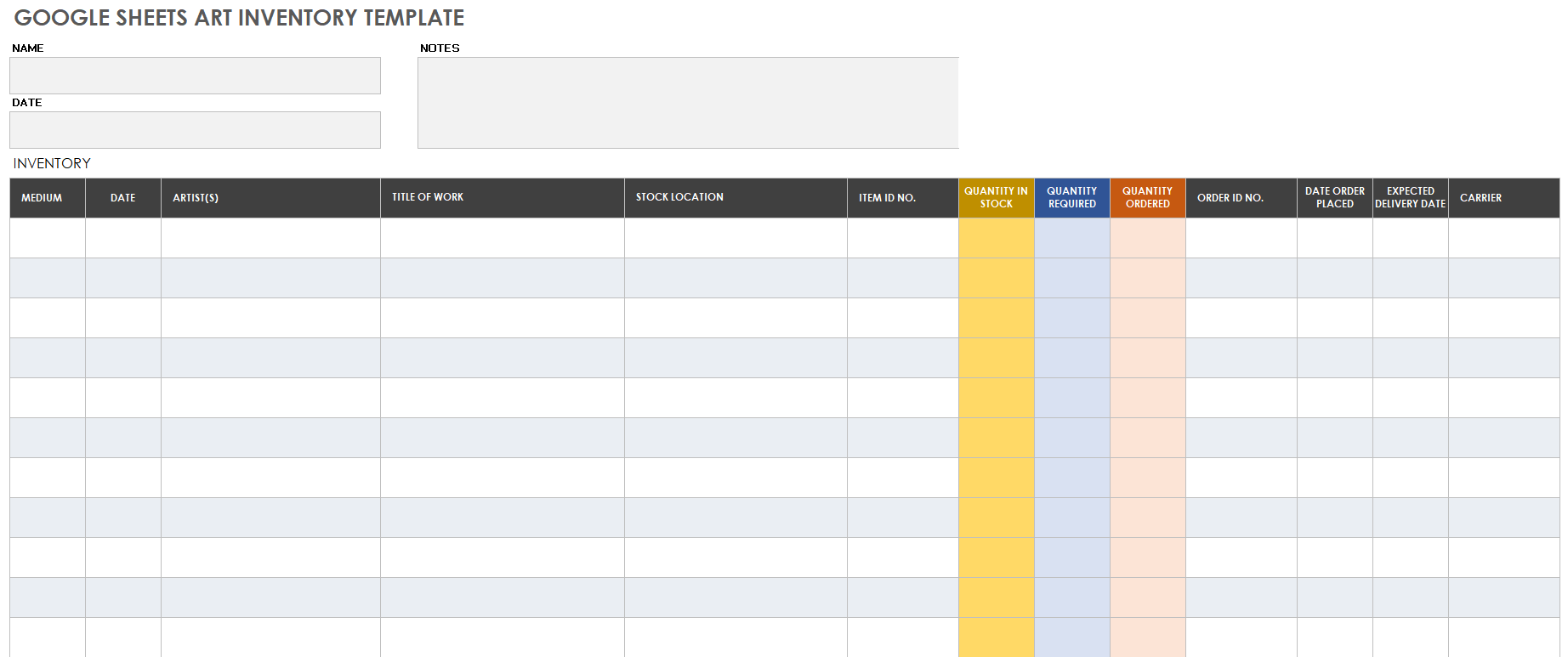Select the QUANTITY REQUIRED header

[x=1072, y=198]
